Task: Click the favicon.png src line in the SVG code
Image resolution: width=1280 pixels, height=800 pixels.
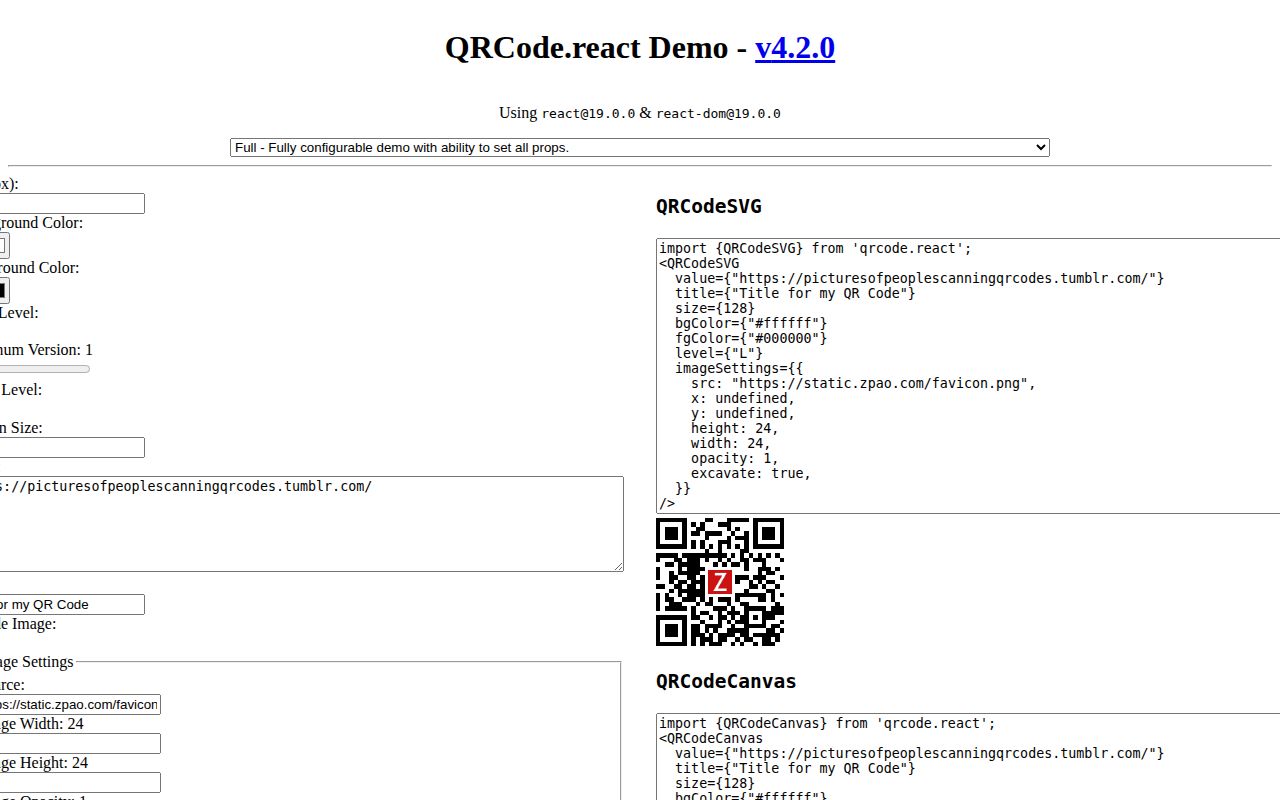Action: pos(863,383)
